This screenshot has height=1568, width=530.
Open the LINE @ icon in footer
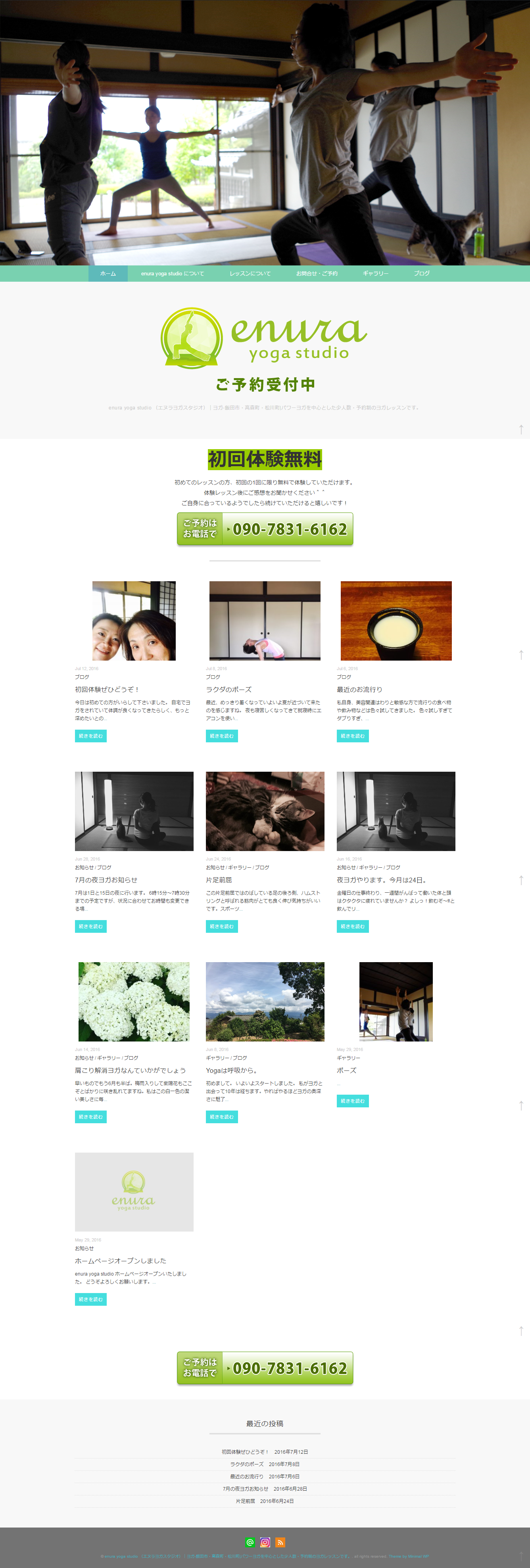coord(250,1542)
